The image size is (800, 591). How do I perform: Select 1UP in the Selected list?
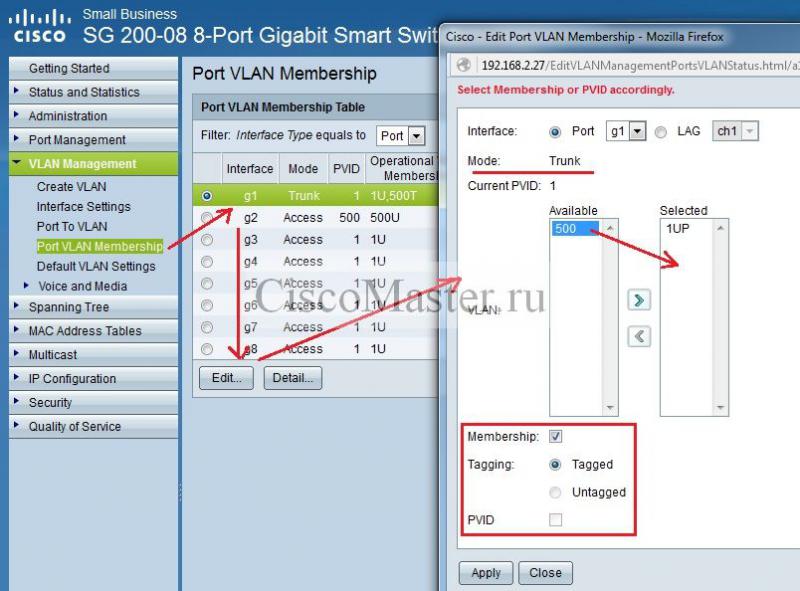[678, 229]
